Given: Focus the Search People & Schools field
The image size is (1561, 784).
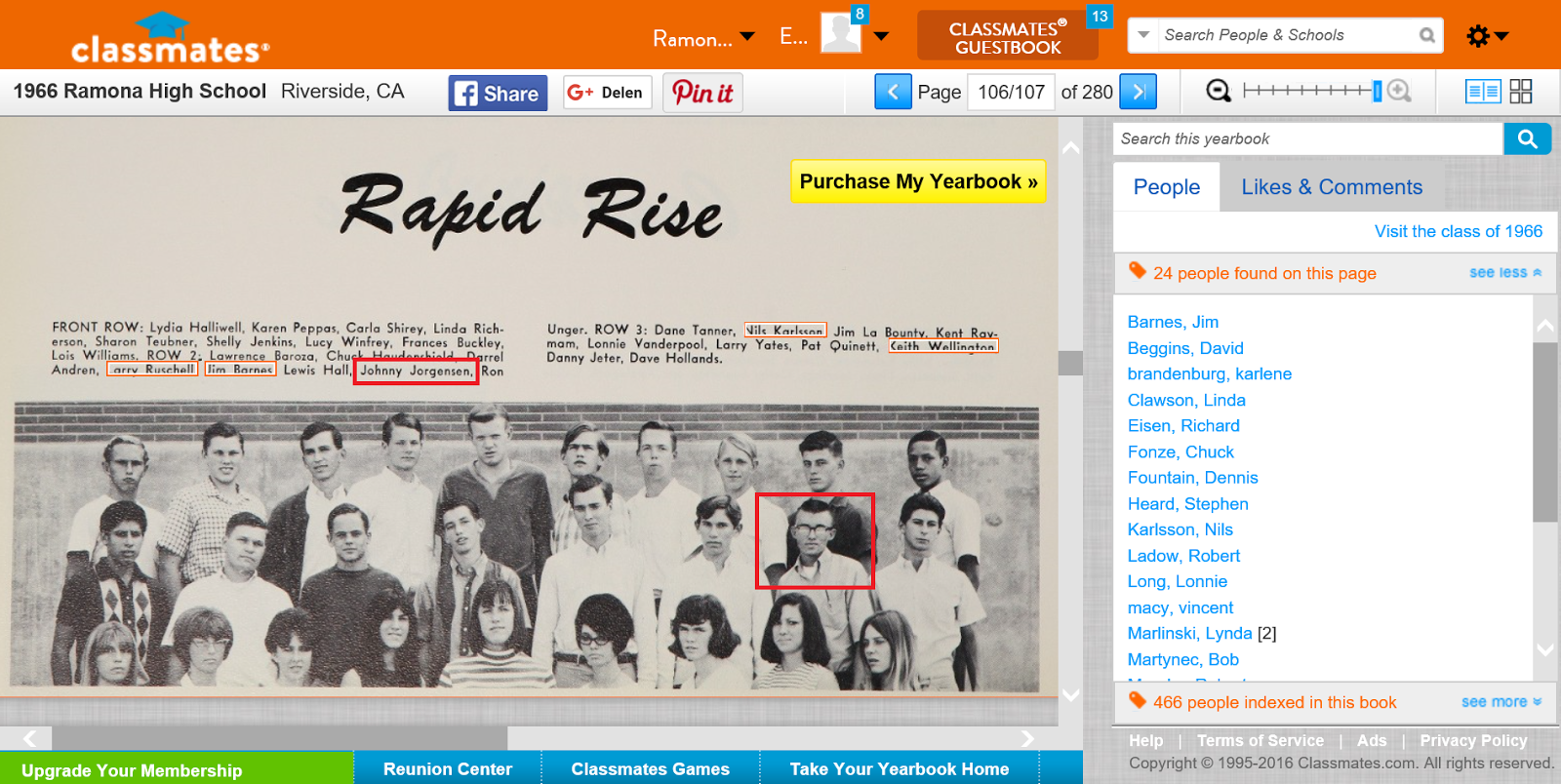Looking at the screenshot, I should 1286,35.
